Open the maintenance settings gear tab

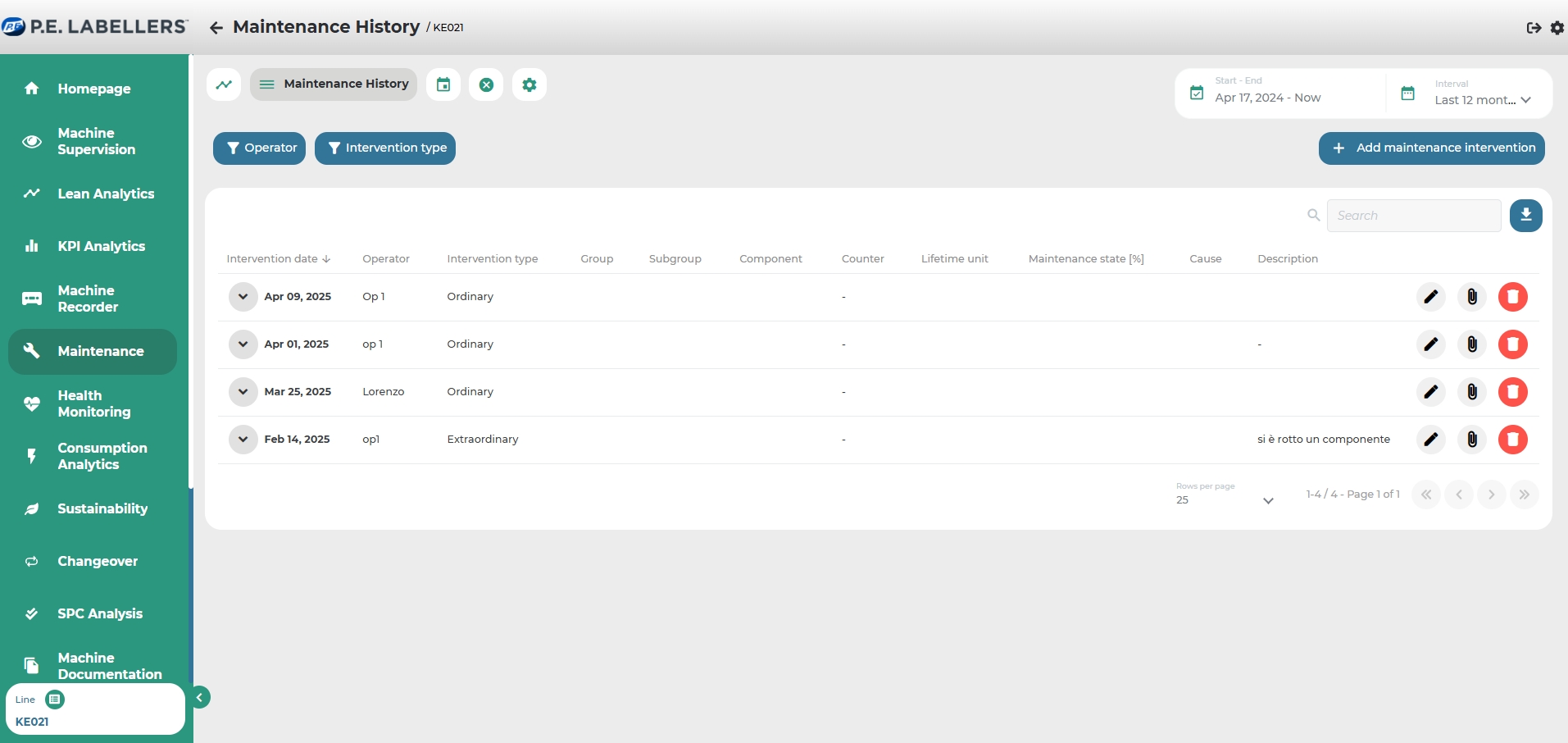tap(529, 84)
